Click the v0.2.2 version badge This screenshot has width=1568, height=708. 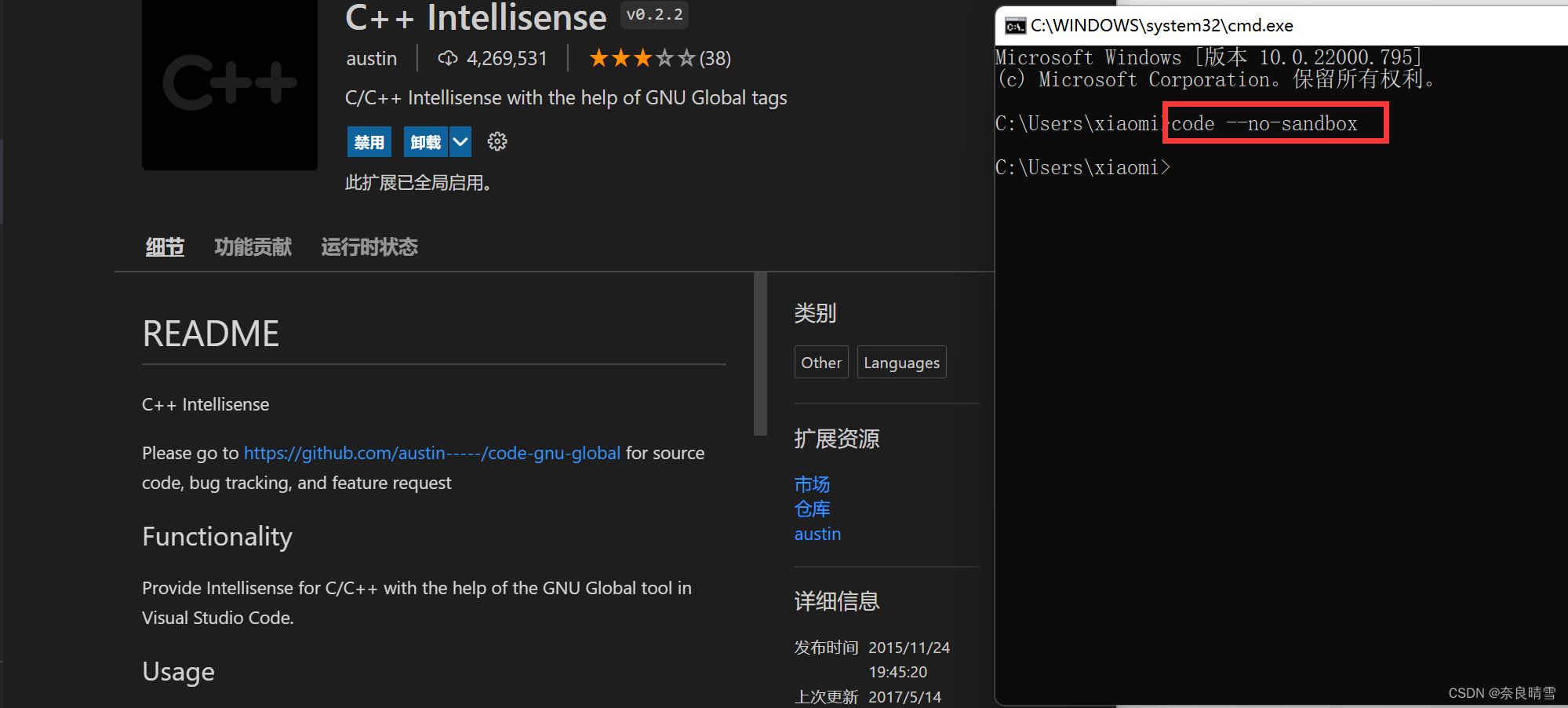pos(653,14)
